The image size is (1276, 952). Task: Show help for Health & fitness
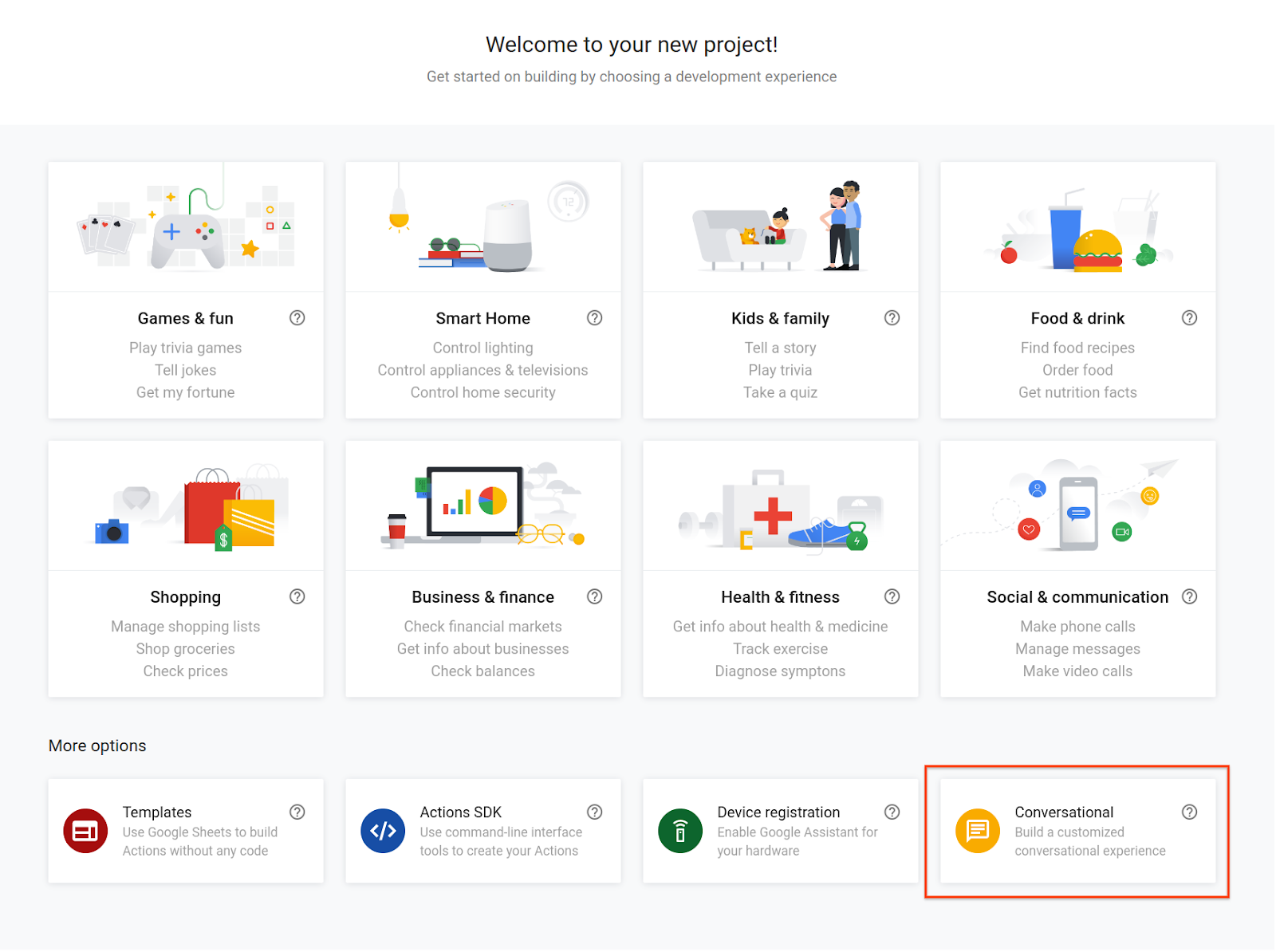(892, 597)
